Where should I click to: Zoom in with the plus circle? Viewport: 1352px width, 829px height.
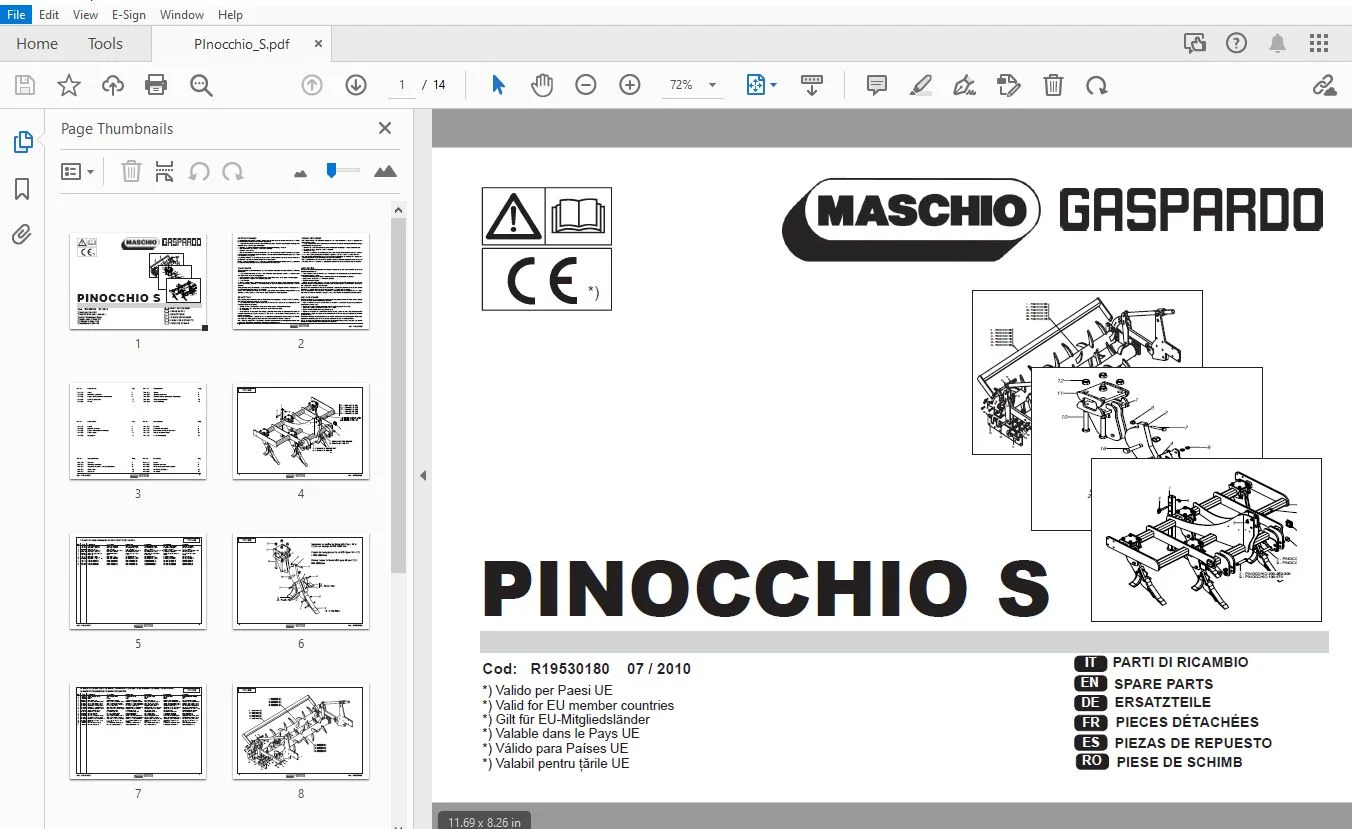click(x=630, y=85)
